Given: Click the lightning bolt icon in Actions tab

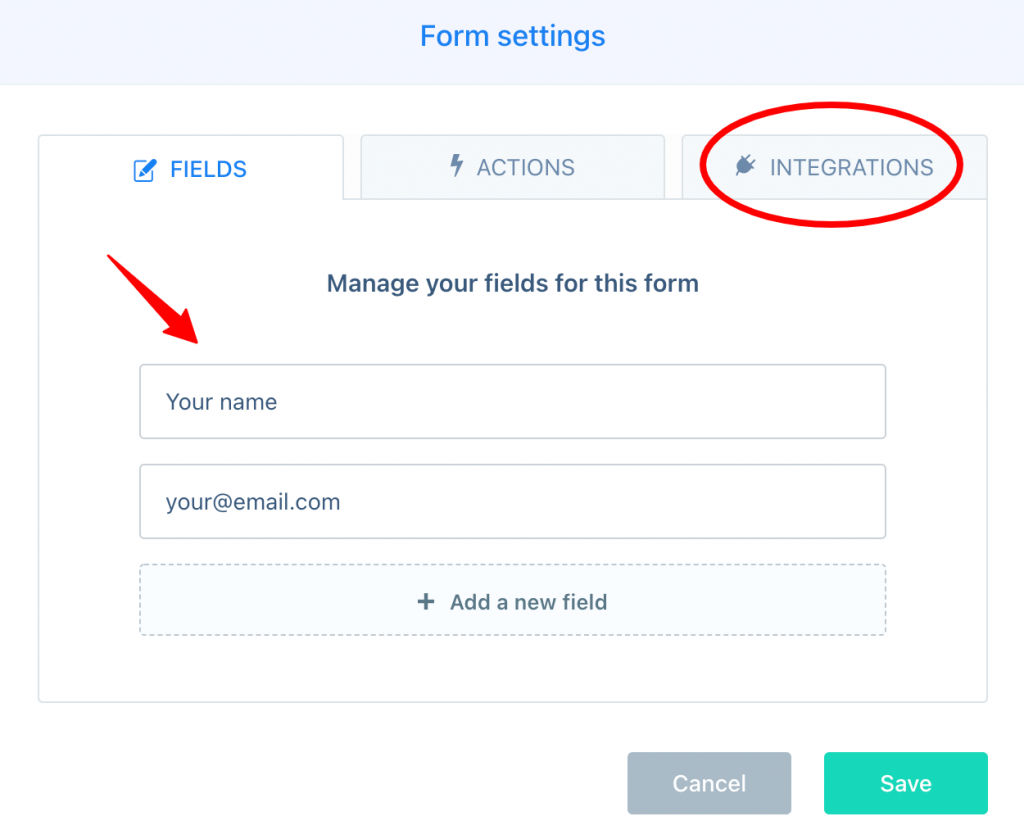Looking at the screenshot, I should click(456, 165).
